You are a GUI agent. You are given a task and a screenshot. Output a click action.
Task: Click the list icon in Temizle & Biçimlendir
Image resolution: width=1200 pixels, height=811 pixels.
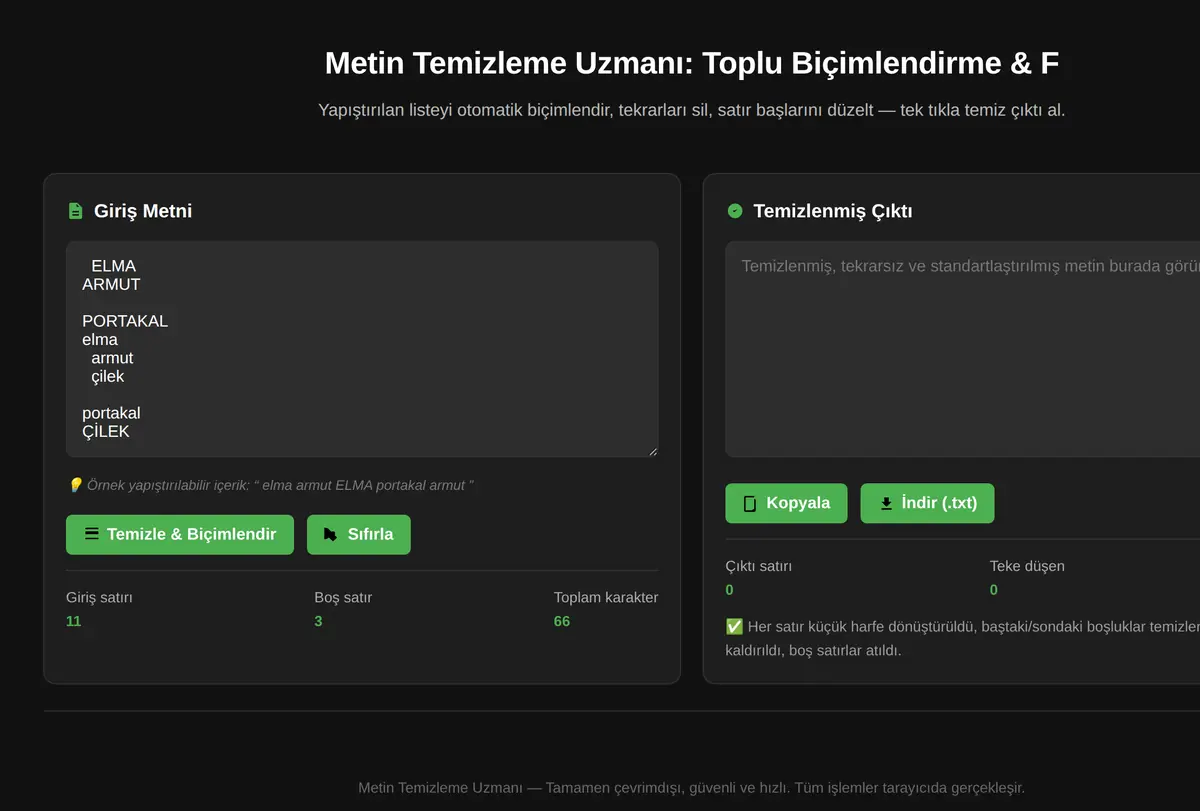click(x=92, y=534)
